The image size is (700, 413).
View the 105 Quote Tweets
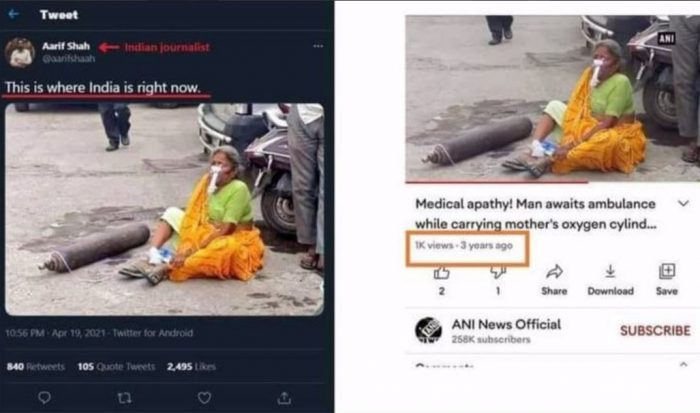116,367
